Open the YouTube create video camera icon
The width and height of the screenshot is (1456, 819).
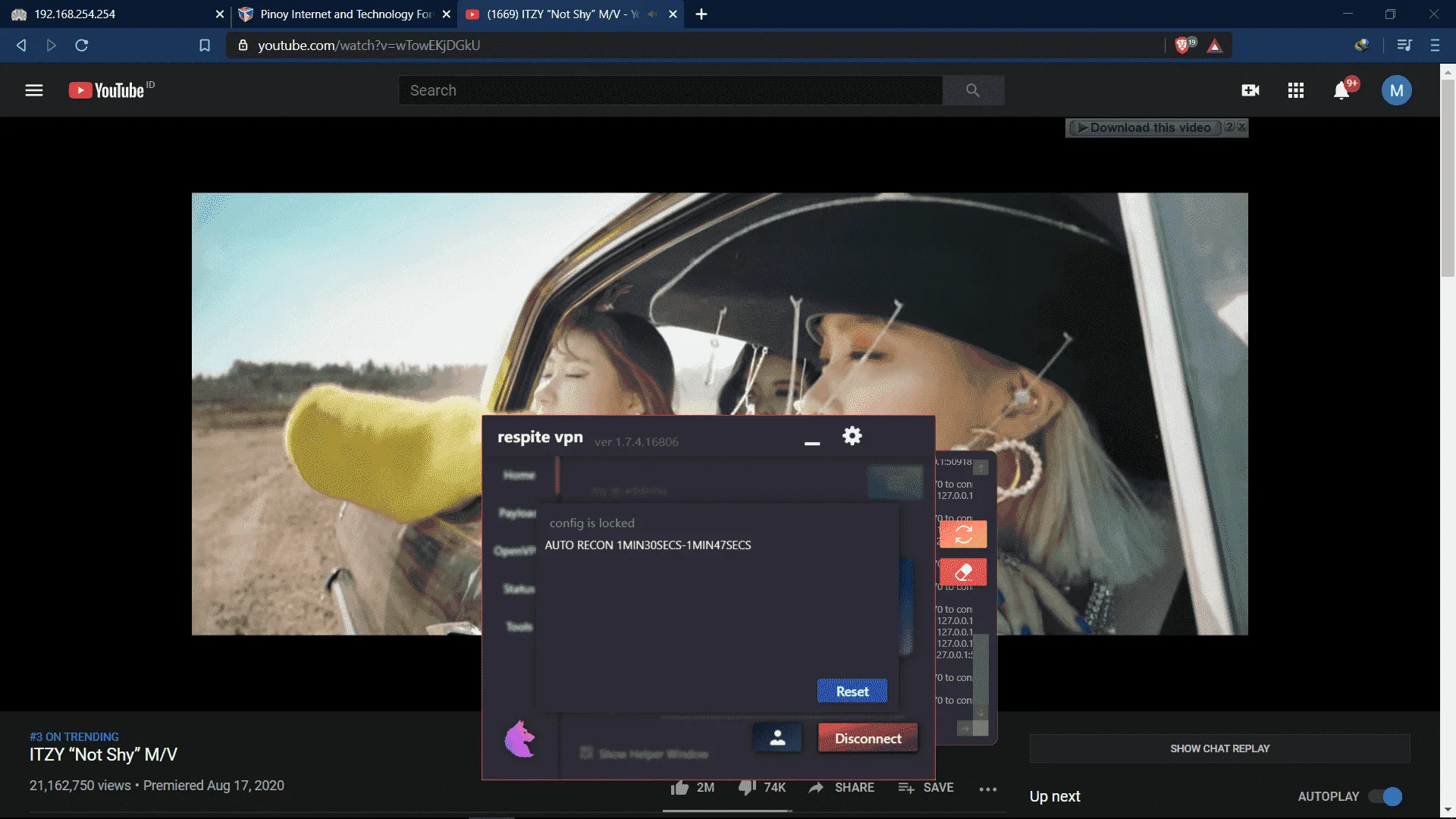[x=1250, y=90]
